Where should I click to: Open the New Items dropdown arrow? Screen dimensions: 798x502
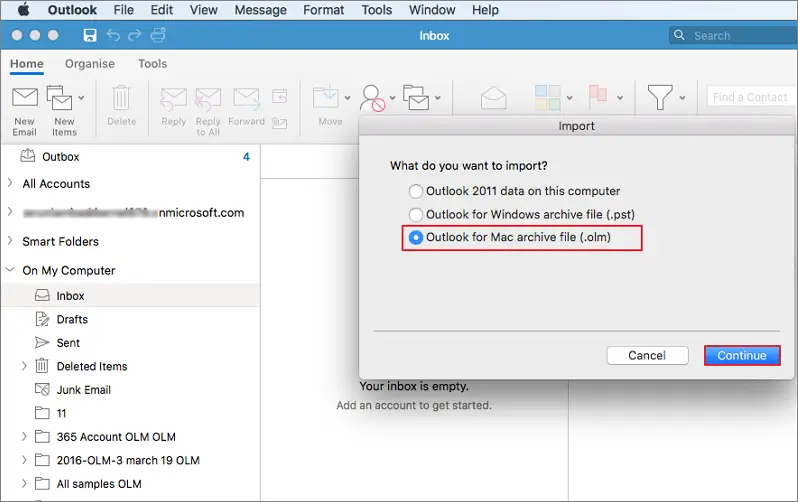81,98
